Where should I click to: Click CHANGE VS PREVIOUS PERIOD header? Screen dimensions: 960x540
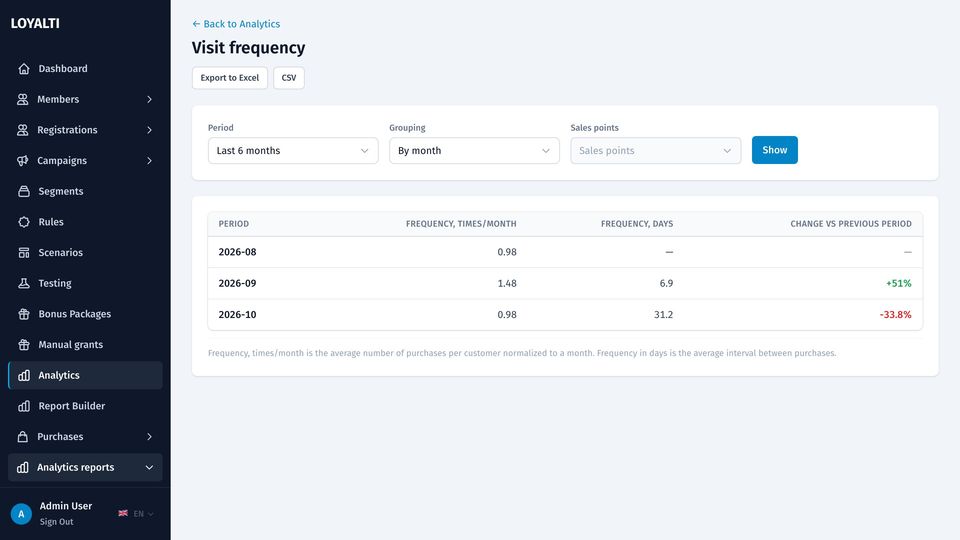tap(851, 223)
